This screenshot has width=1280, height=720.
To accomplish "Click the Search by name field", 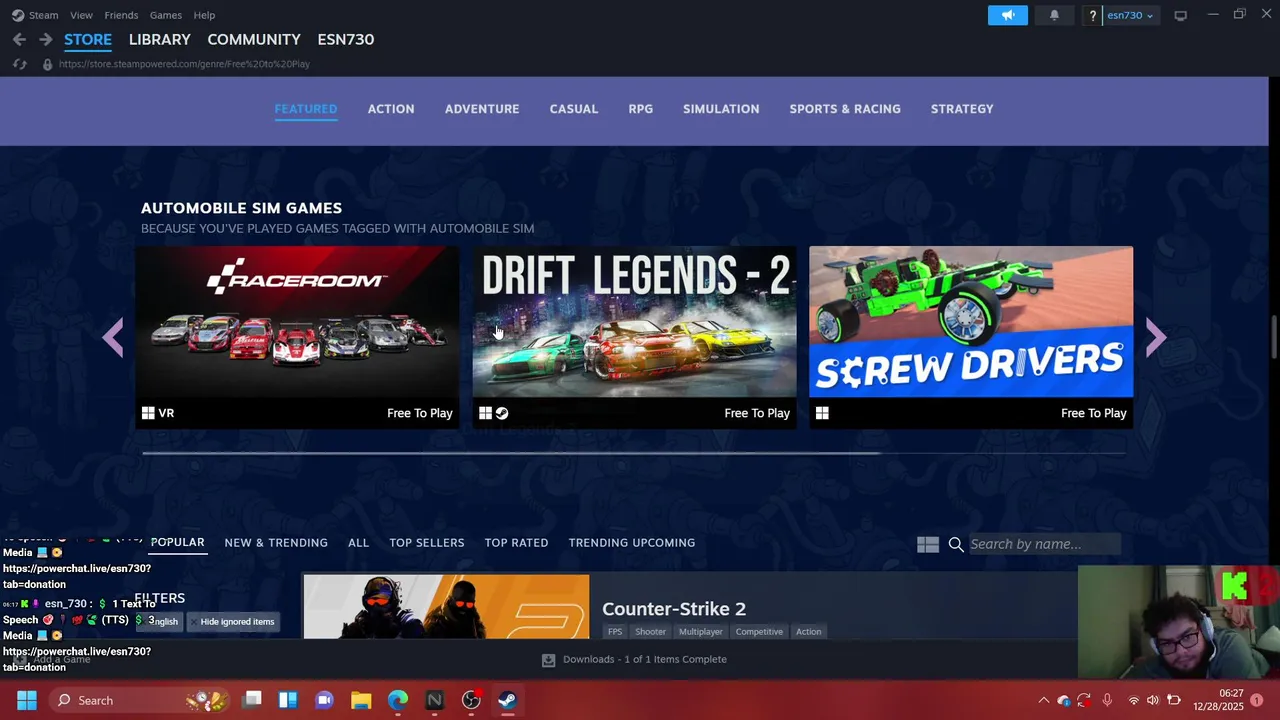I will point(1044,544).
